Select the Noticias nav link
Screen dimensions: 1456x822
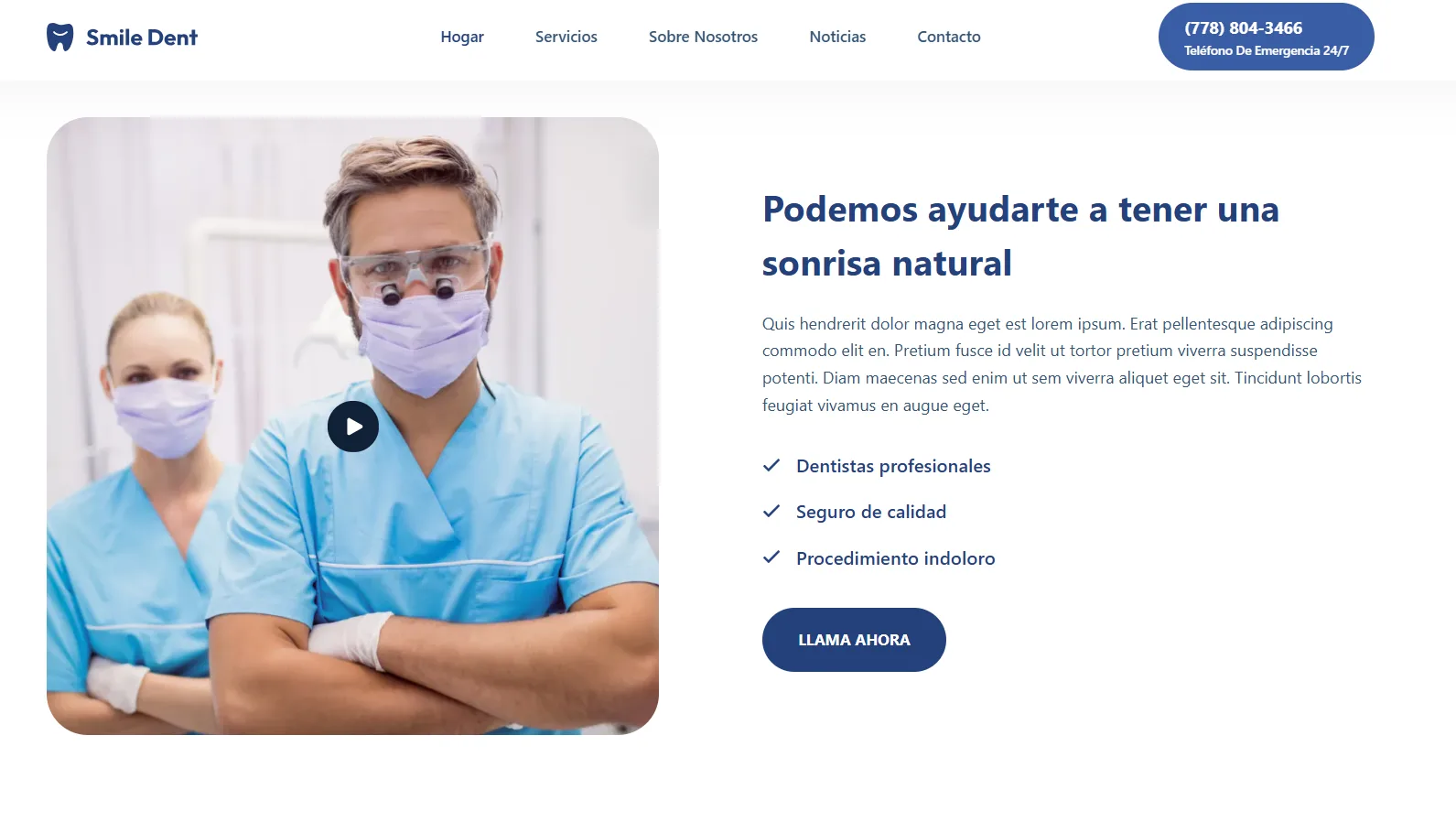tap(837, 37)
